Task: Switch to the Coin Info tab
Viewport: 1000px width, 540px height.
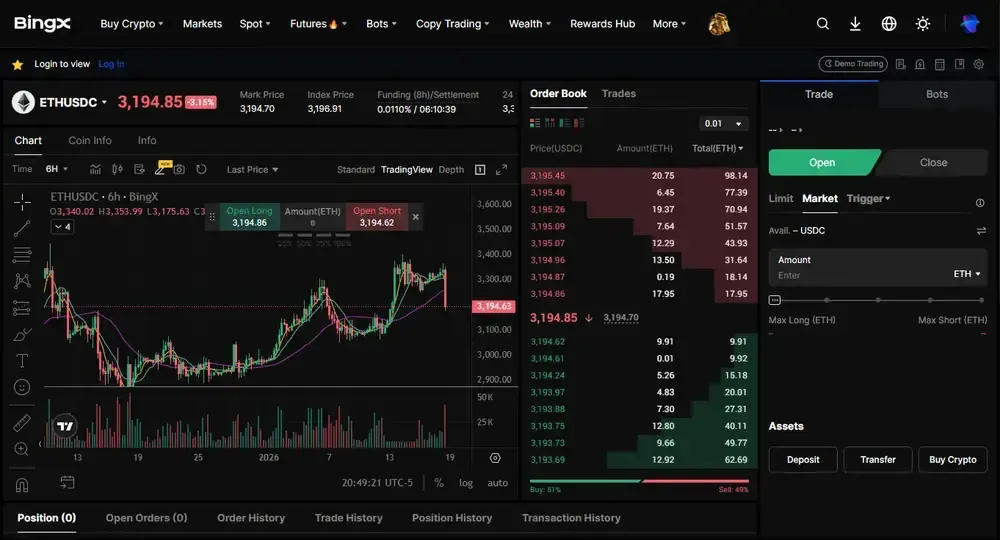Action: point(90,140)
